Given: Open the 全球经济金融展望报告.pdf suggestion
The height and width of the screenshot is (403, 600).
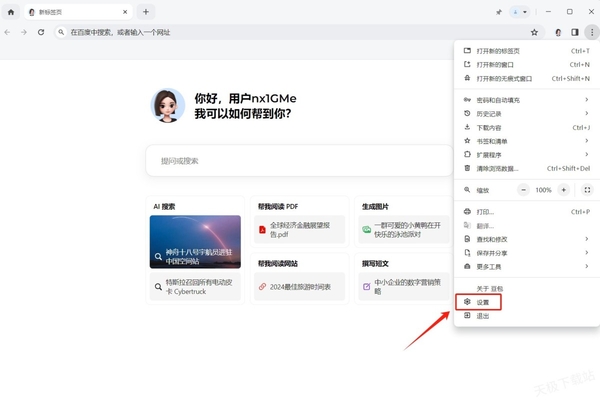Looking at the screenshot, I should pos(299,230).
